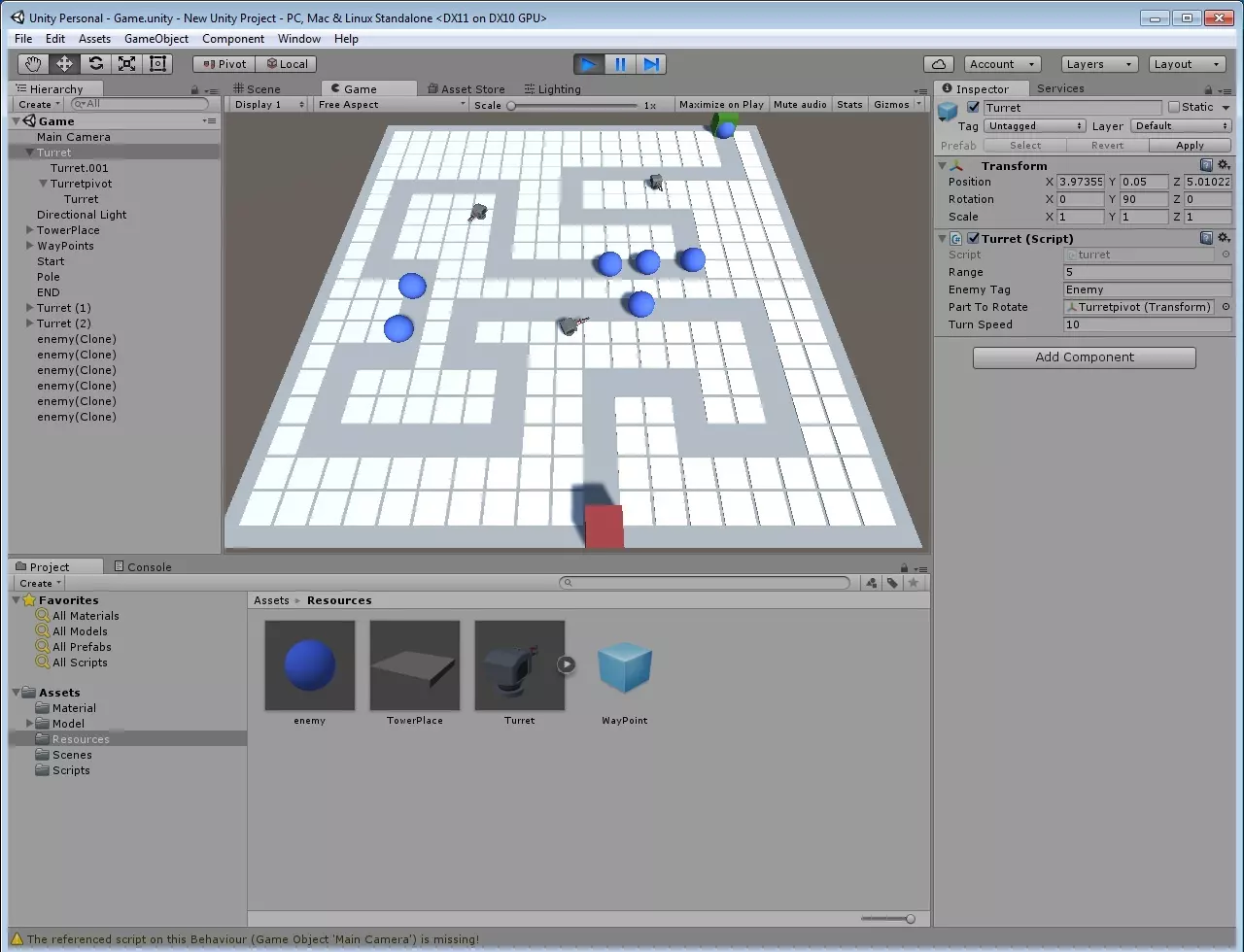
Task: Click the prefab Apply button
Action: (x=1190, y=146)
